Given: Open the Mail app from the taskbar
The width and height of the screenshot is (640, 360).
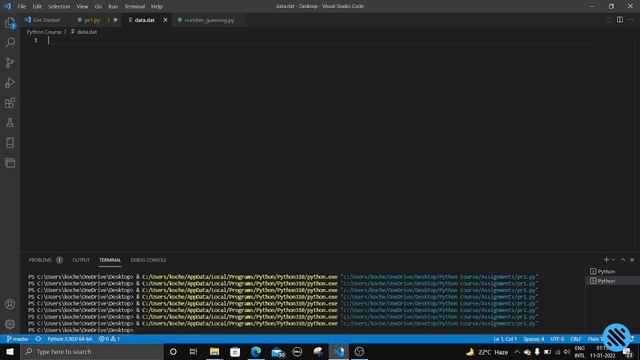Looking at the screenshot, I should pyautogui.click(x=277, y=351).
